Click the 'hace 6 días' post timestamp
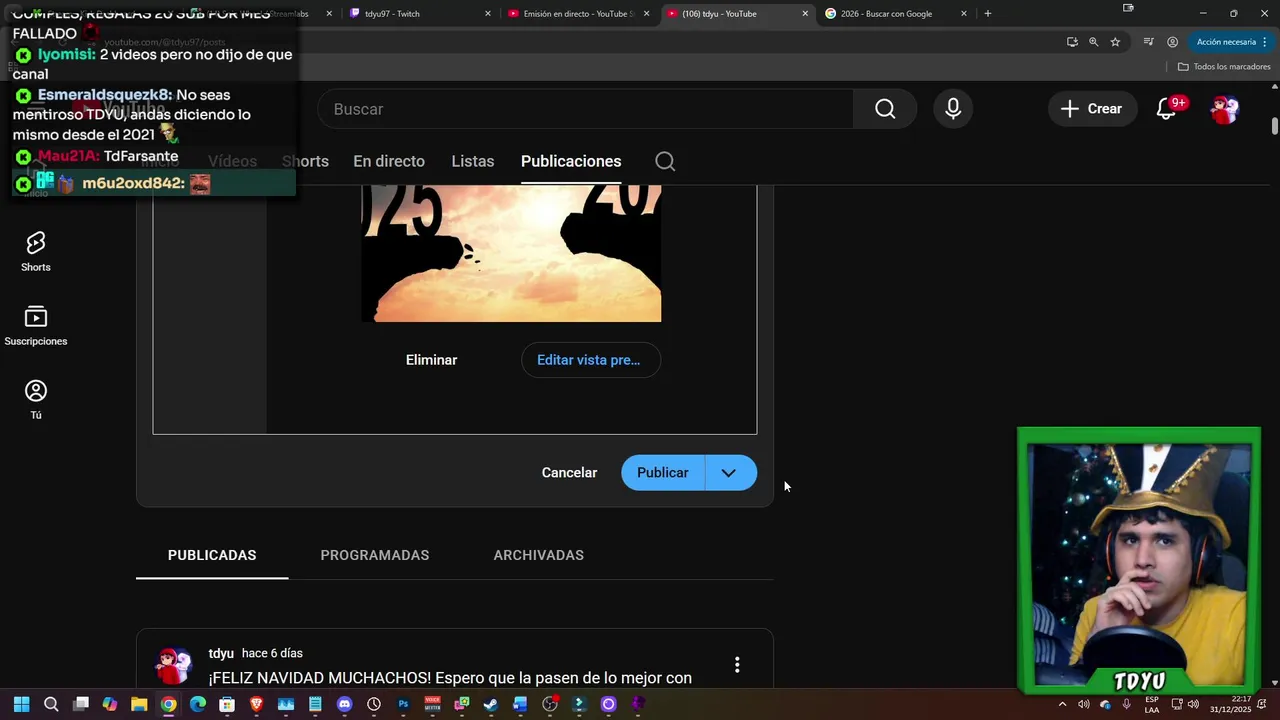Screen dimensions: 1280x720 pos(272,653)
